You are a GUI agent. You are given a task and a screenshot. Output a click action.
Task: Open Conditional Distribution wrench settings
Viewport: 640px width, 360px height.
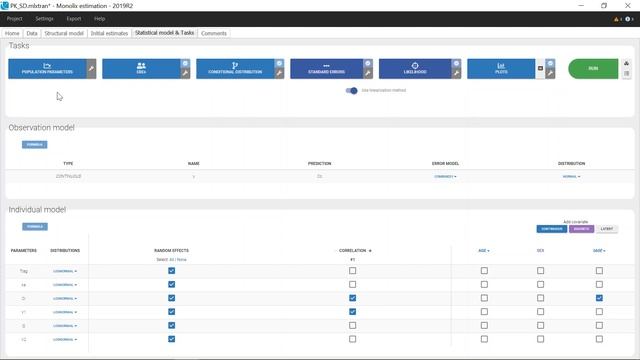click(x=279, y=73)
